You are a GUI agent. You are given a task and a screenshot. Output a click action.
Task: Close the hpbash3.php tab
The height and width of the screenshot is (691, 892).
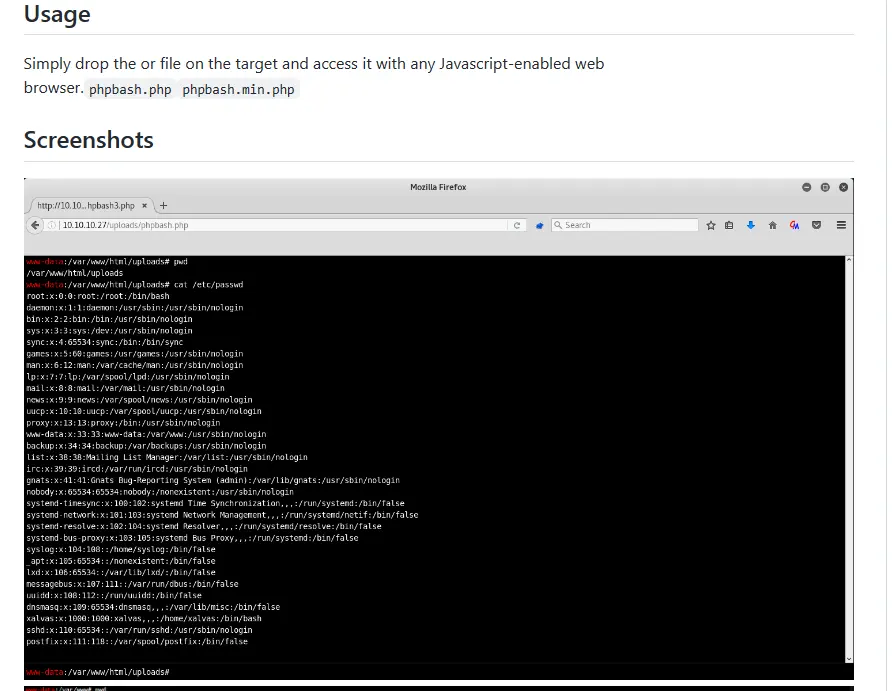(144, 205)
